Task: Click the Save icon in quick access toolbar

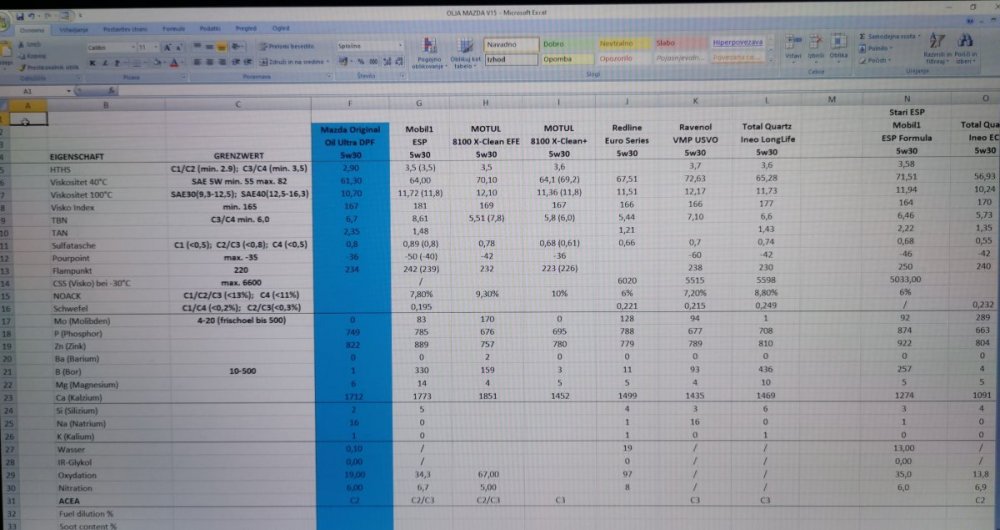Action: coord(21,17)
